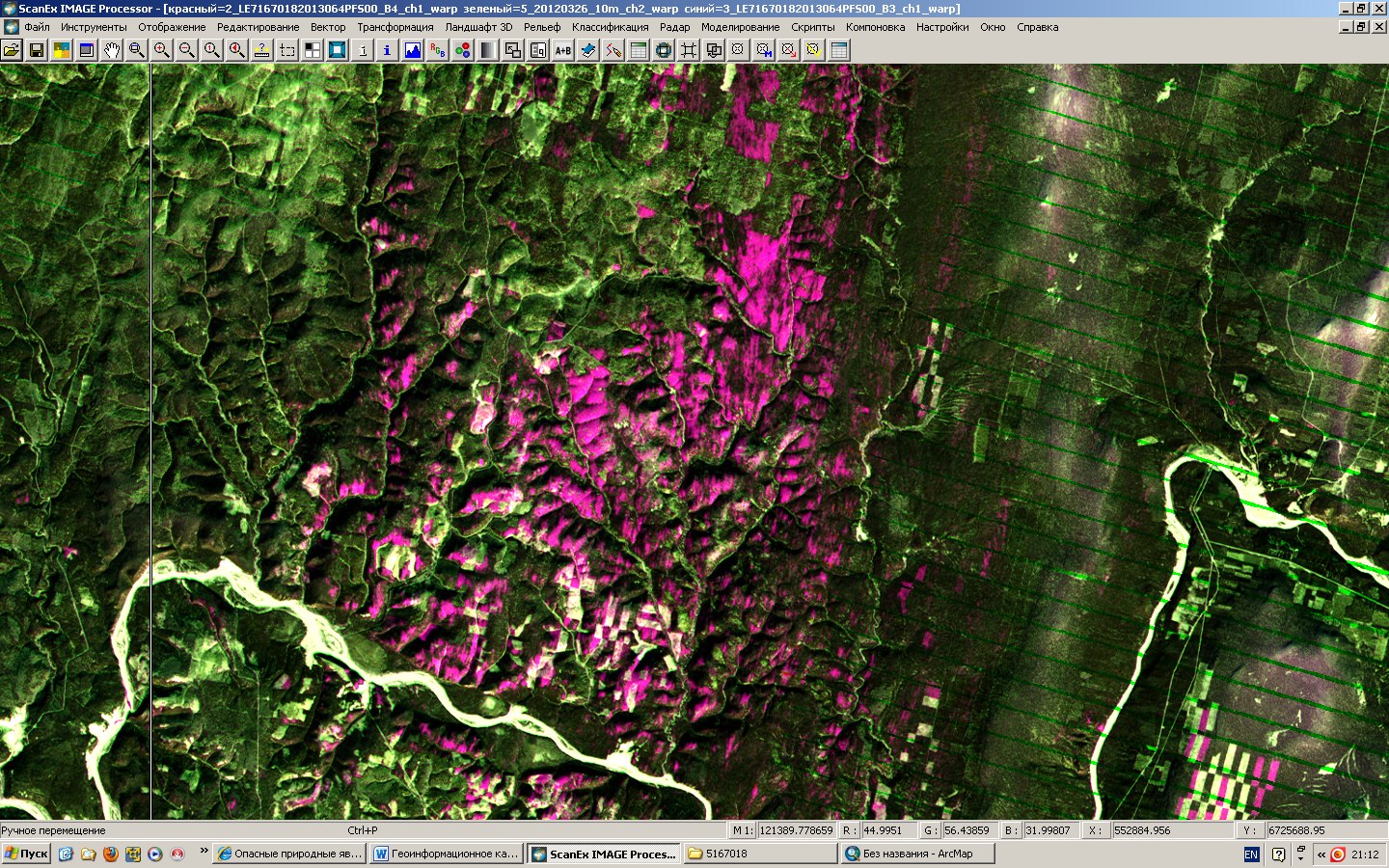Image resolution: width=1389 pixels, height=868 pixels.
Task: Select the zoom-window magnifier tool
Action: pyautogui.click(x=137, y=50)
